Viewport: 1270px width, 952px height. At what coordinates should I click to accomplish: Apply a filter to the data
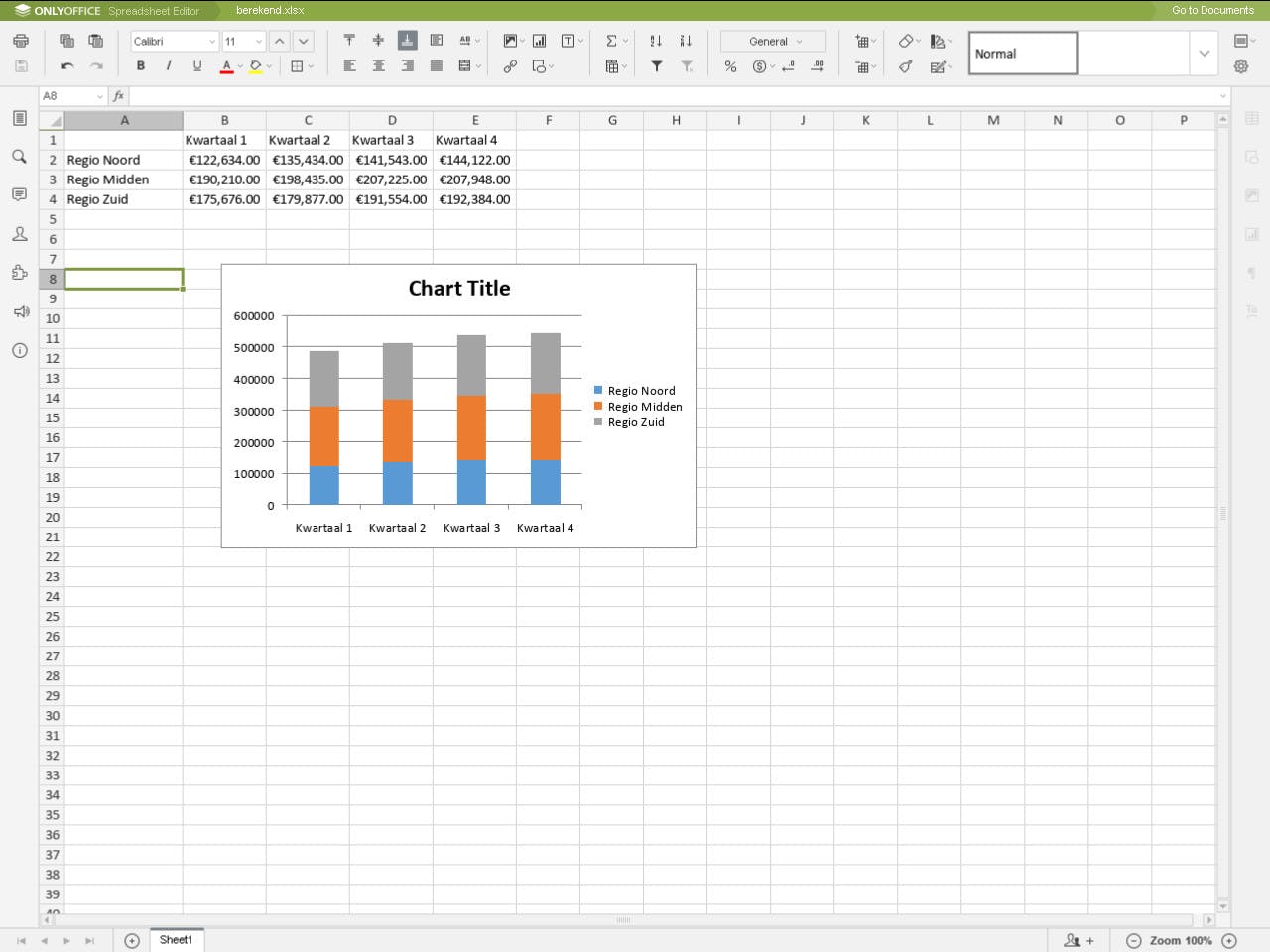[x=657, y=66]
